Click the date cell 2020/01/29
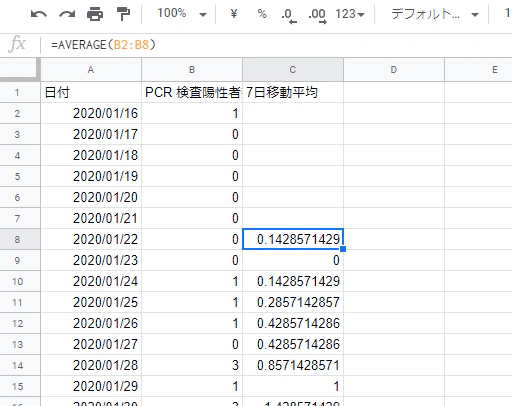 (91, 386)
